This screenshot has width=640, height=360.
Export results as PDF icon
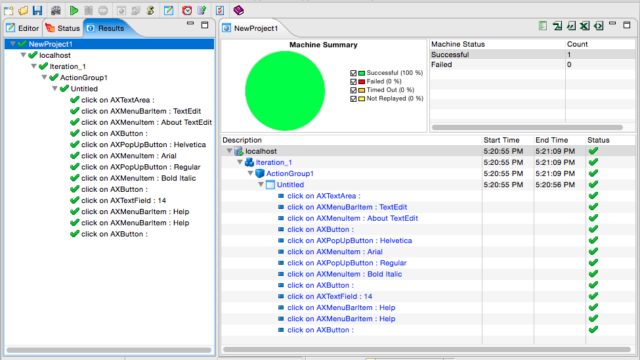pyautogui.click(x=557, y=26)
